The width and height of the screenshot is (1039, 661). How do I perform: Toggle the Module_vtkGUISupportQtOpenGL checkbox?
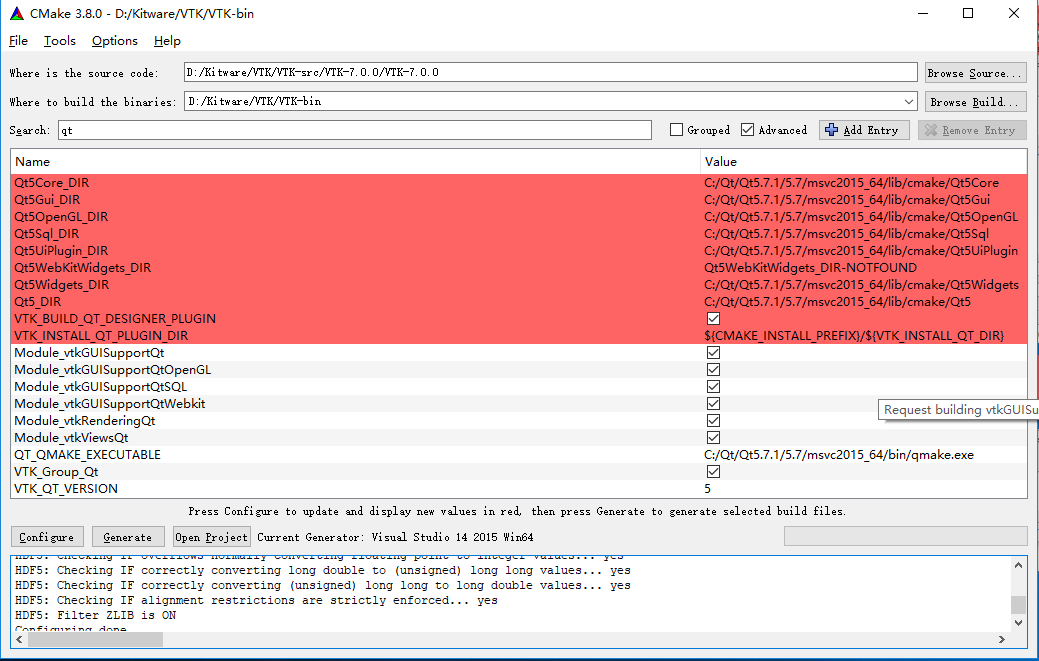coord(714,370)
